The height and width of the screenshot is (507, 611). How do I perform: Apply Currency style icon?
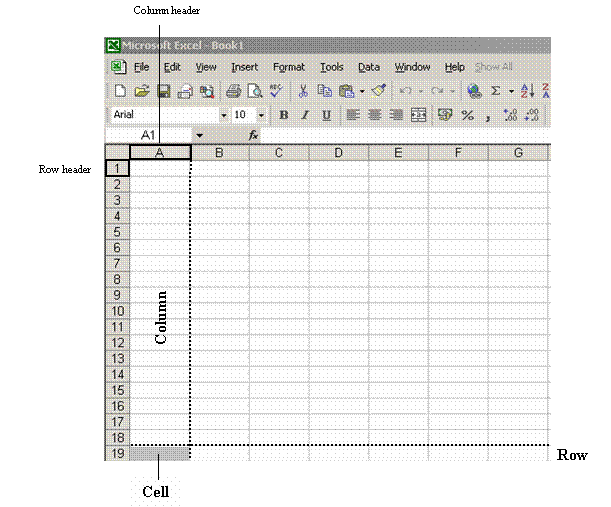point(445,115)
